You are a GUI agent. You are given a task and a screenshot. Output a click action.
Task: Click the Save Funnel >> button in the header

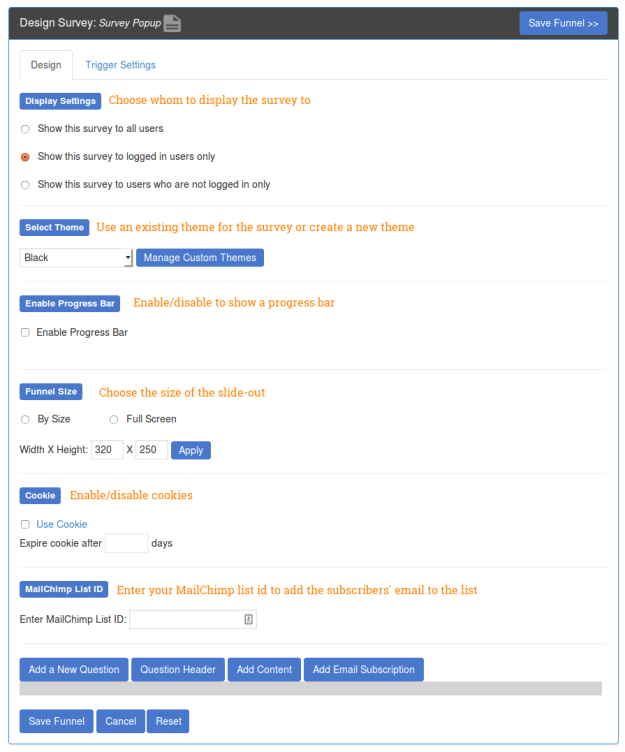(x=563, y=23)
